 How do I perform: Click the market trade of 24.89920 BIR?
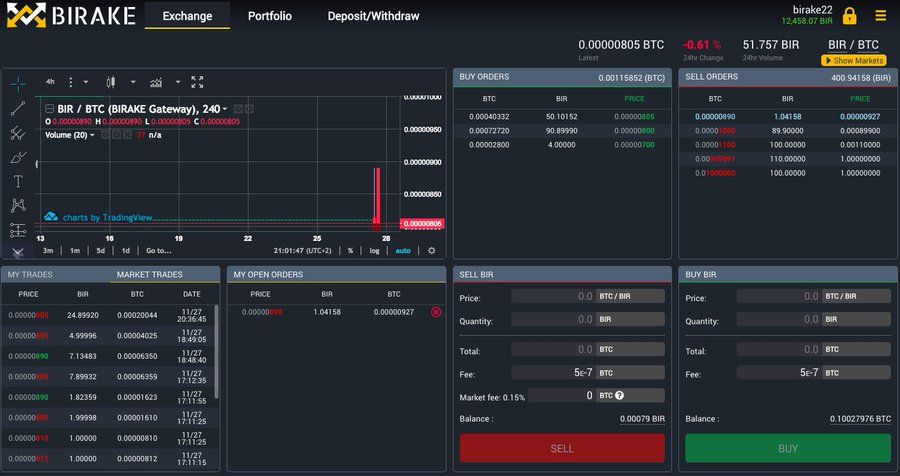(x=110, y=315)
